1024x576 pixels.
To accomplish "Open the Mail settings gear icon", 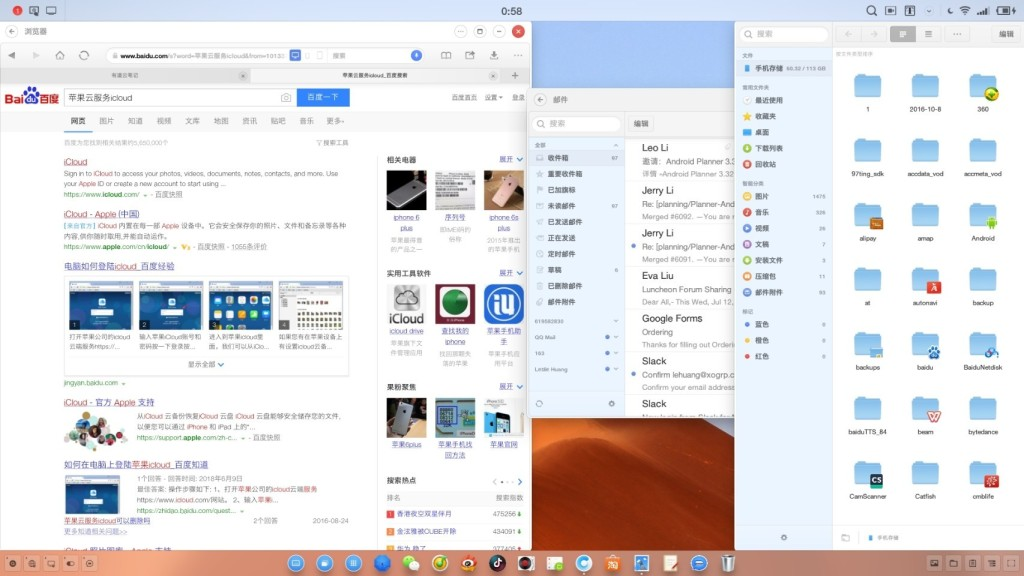I will [611, 404].
